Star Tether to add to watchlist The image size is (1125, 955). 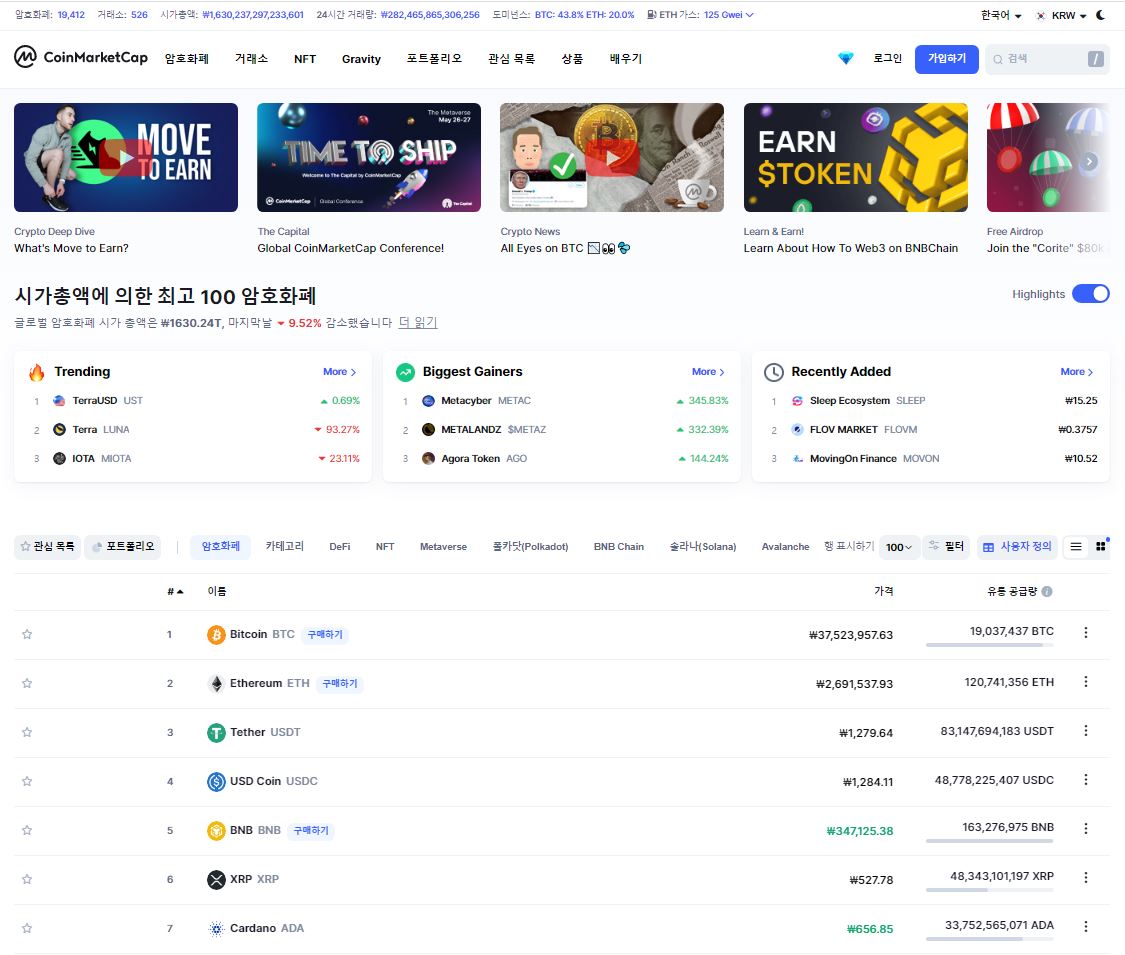pos(27,733)
